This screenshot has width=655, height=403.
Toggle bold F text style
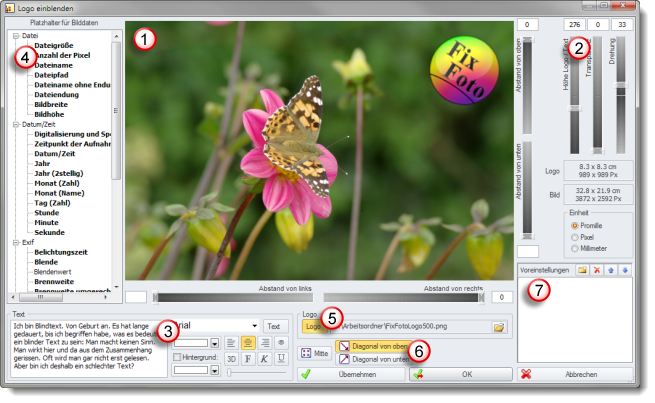click(248, 359)
